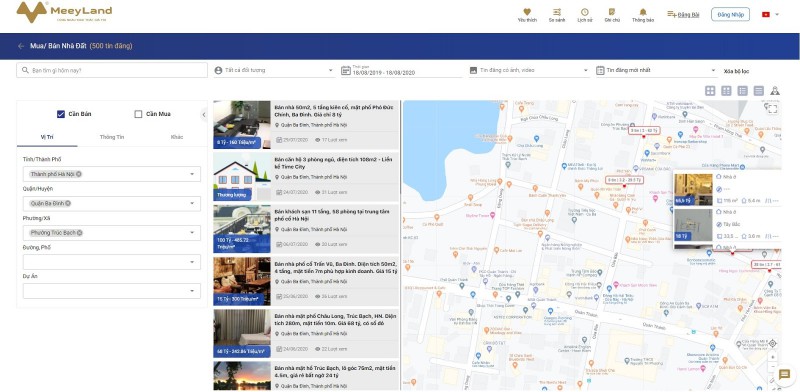The height and width of the screenshot is (392, 800).
Task: Open the Tin đăng mới nhất sort dropdown
Action: pos(656,70)
